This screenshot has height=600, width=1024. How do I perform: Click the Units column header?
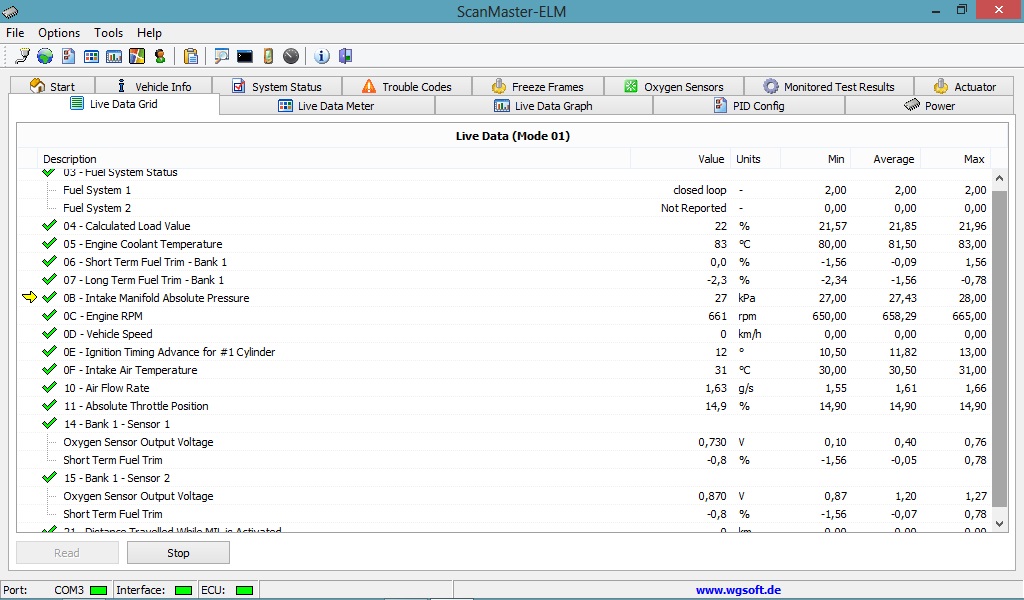pyautogui.click(x=756, y=159)
